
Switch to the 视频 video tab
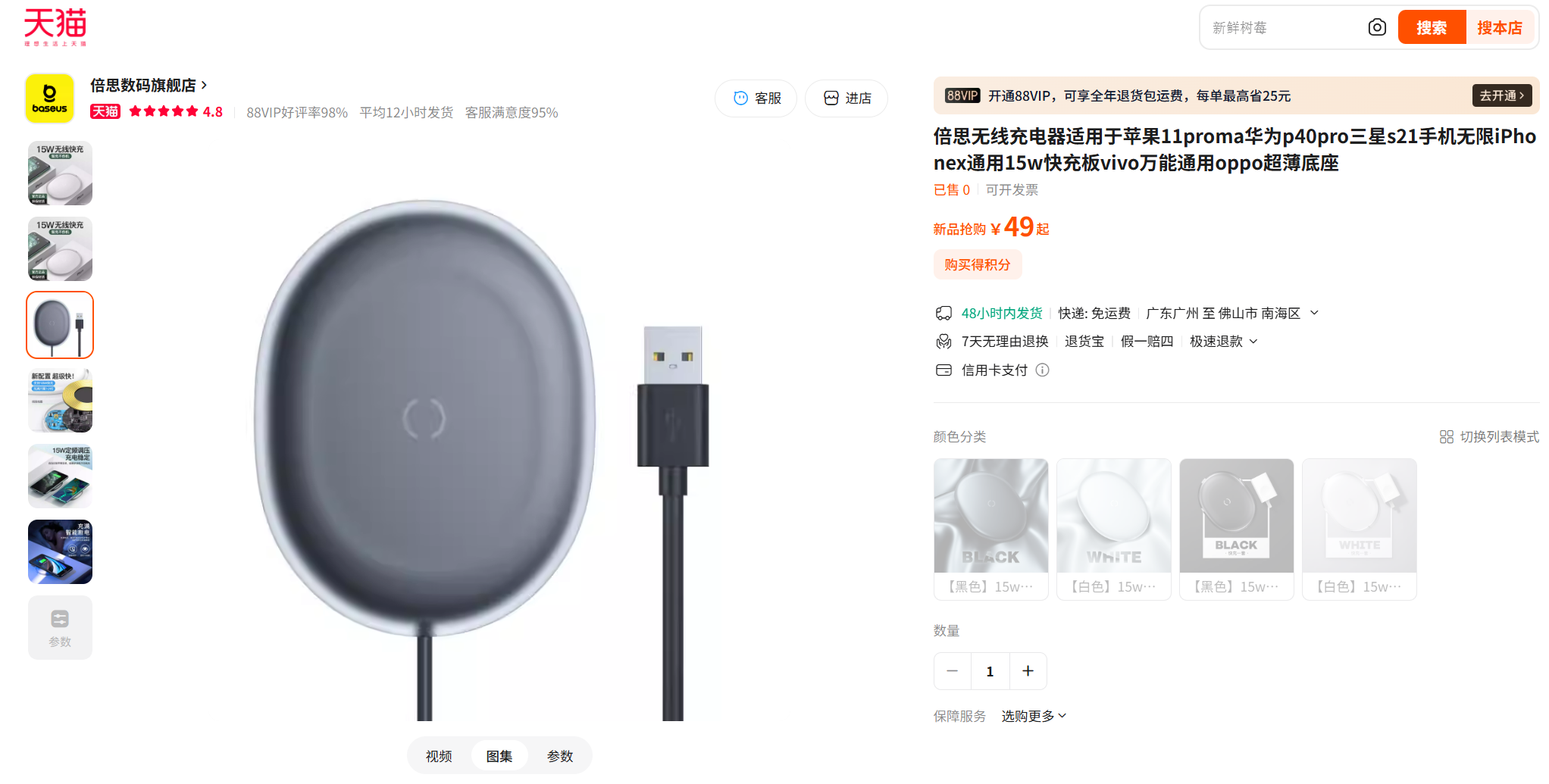[439, 756]
